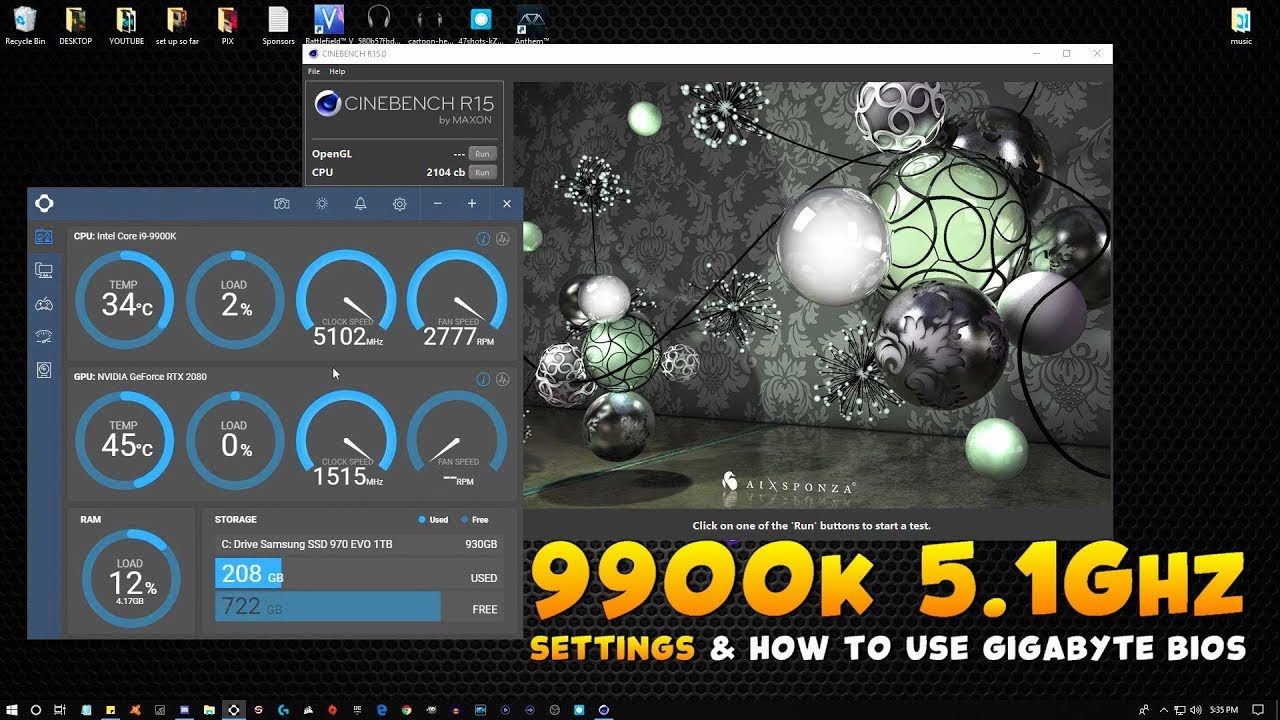Click the CPU fan speed 2777 RPM dial
The image size is (1280, 720).
click(x=457, y=299)
